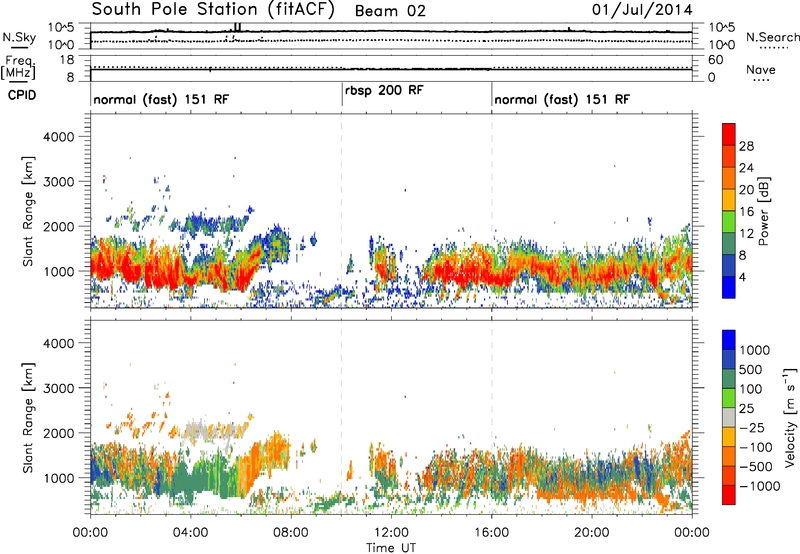800x554 pixels.
Task: Click the blue bottom of the power colorbar
Action: point(729,288)
